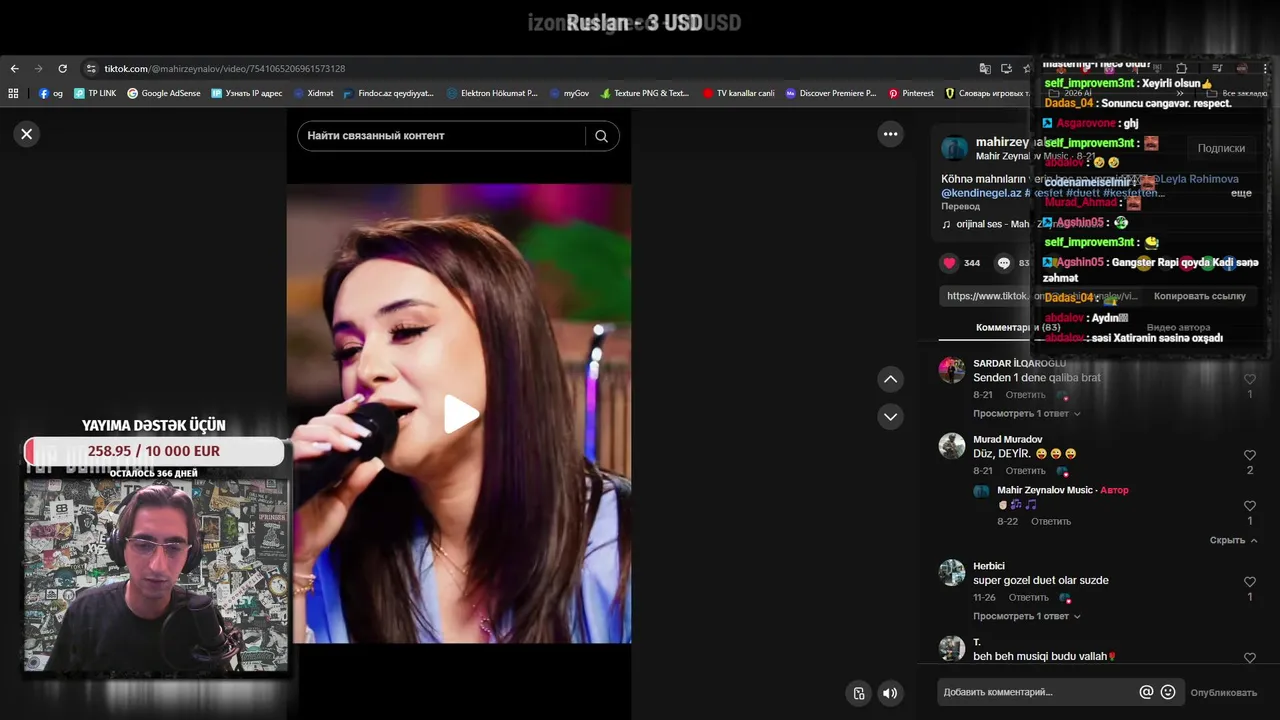Open mahirzey author profile avatar
1280x720 pixels.
955,148
